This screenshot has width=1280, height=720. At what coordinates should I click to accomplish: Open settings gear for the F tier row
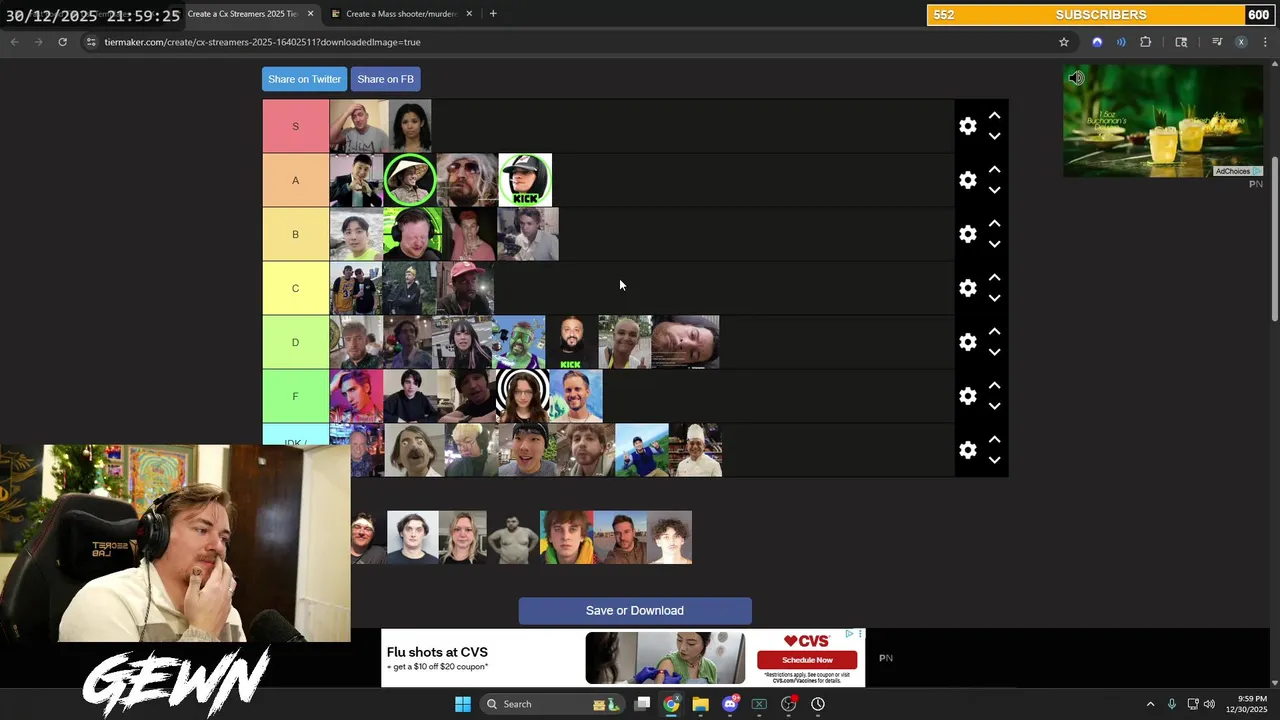tap(967, 396)
